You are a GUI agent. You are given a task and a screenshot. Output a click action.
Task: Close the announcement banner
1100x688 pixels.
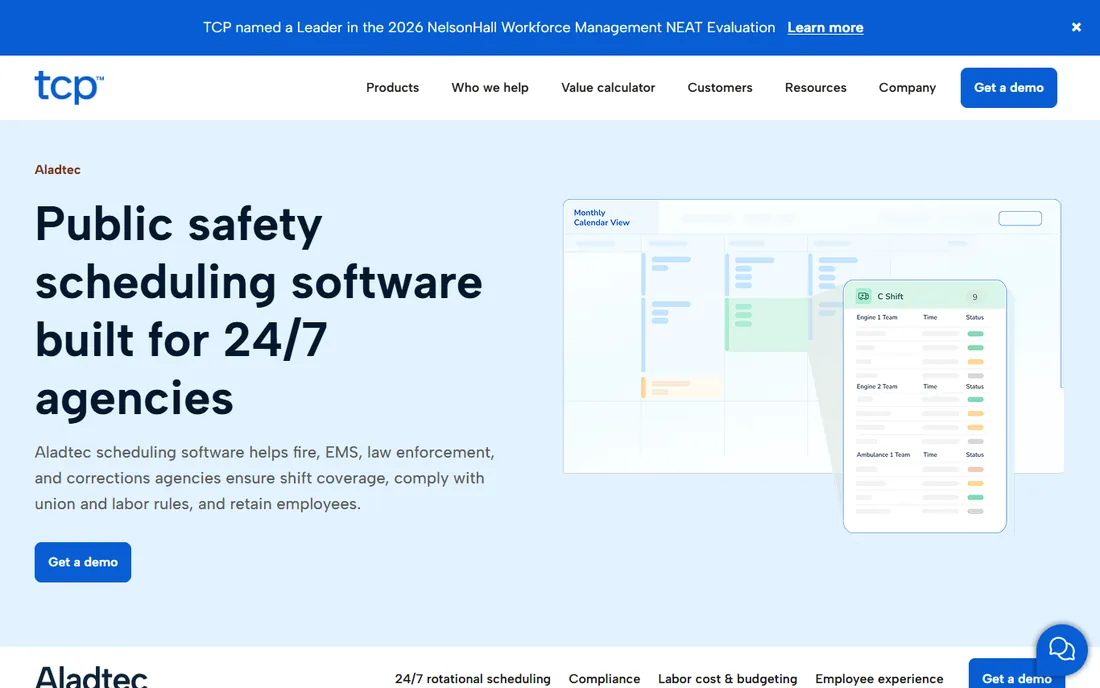(x=1075, y=27)
